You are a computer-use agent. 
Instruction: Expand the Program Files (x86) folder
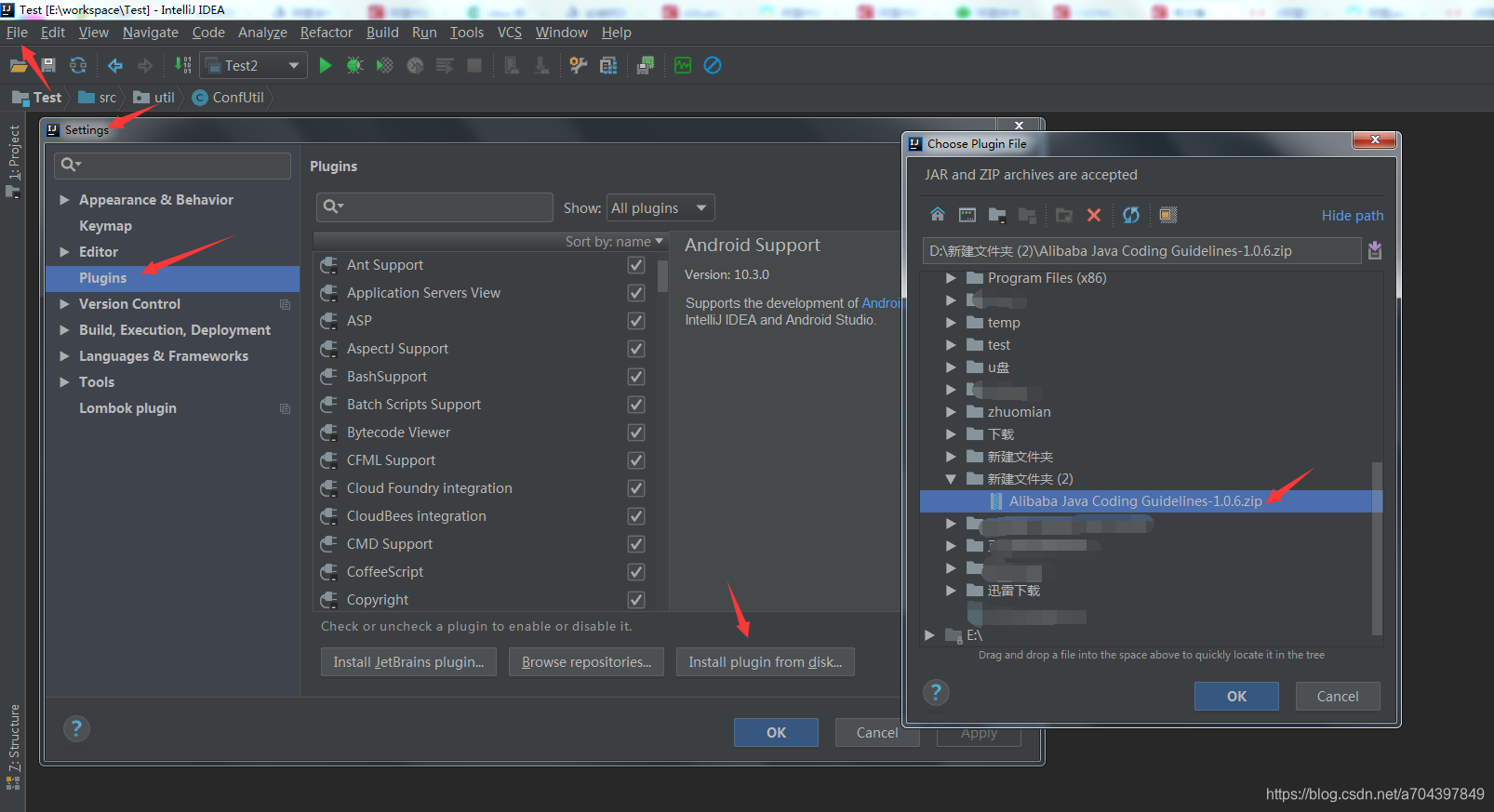[950, 278]
